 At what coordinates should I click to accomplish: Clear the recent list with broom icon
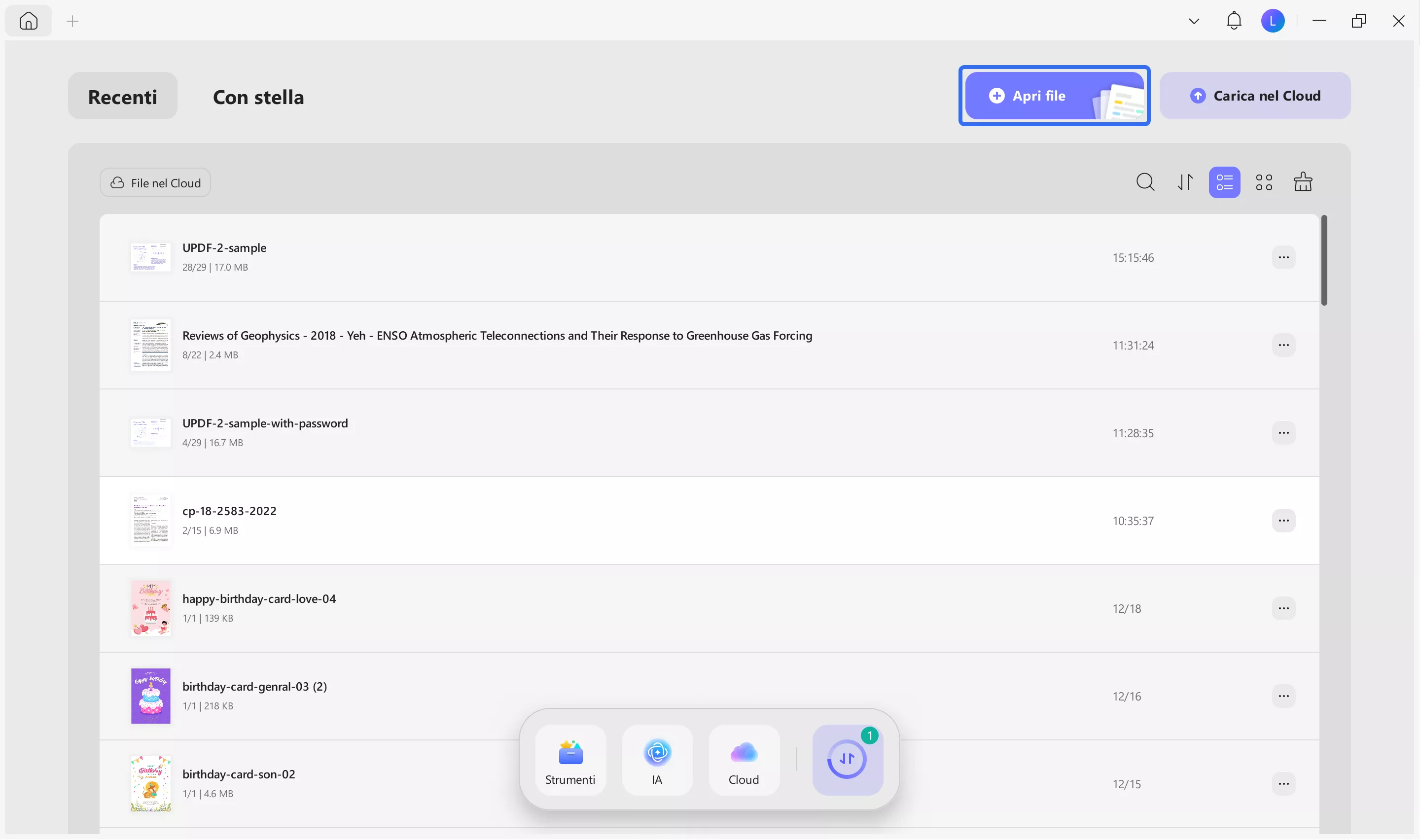[x=1303, y=182]
